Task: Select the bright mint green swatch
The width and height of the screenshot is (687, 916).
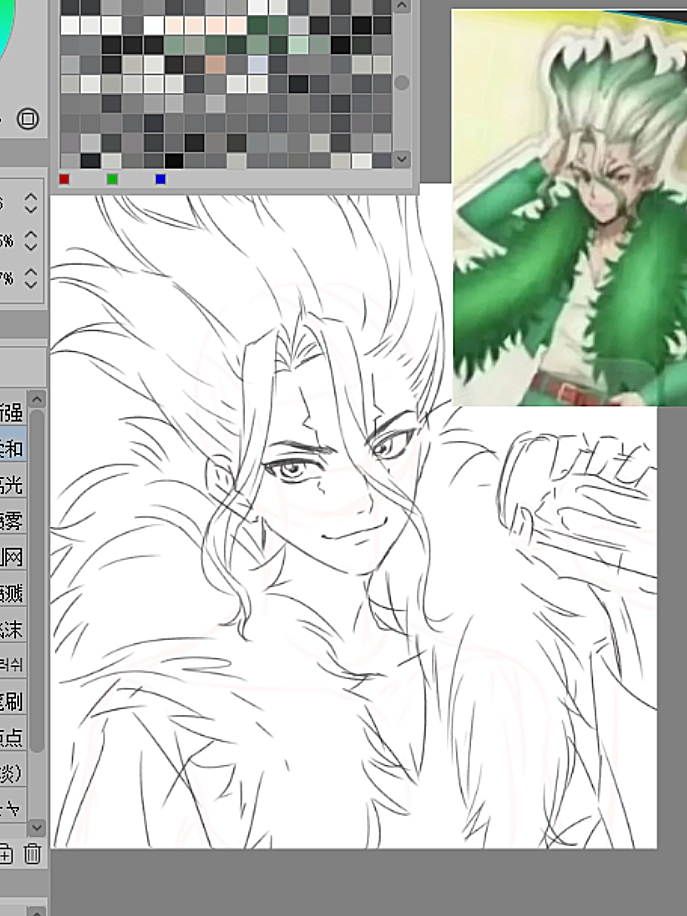Action: 299,45
